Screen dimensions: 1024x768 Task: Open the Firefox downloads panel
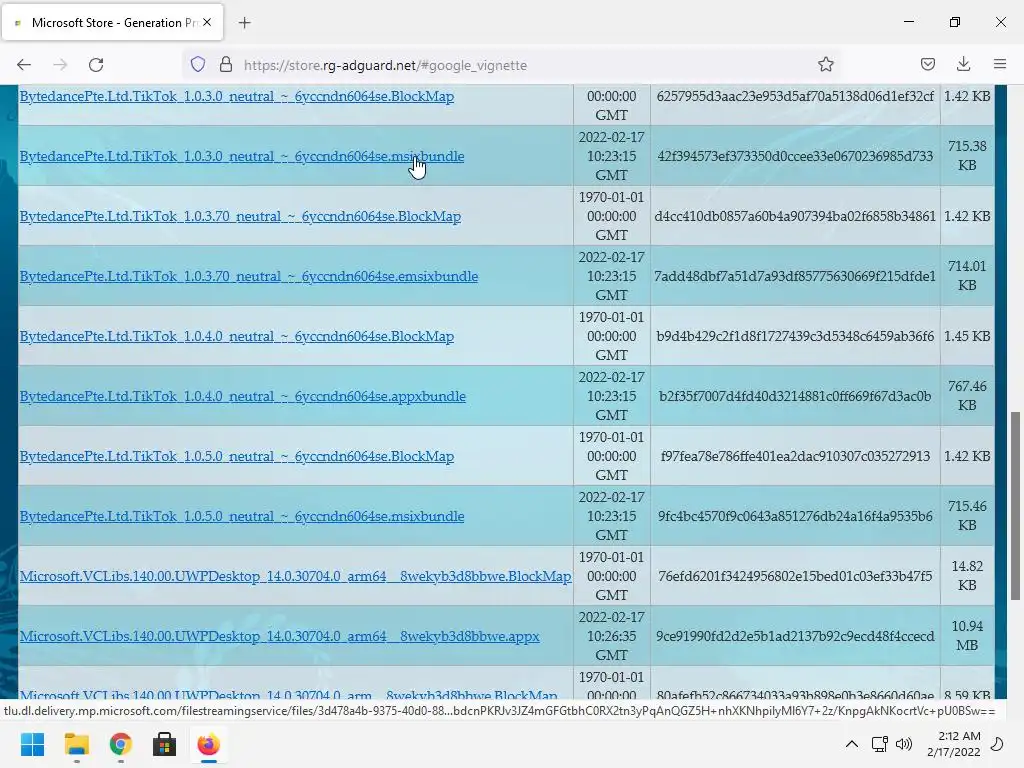coord(963,64)
